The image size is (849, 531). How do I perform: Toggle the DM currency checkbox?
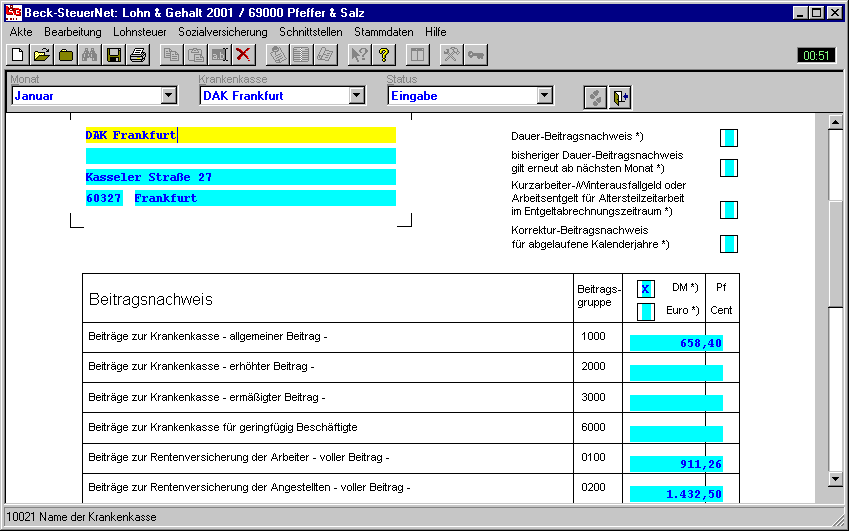point(645,289)
